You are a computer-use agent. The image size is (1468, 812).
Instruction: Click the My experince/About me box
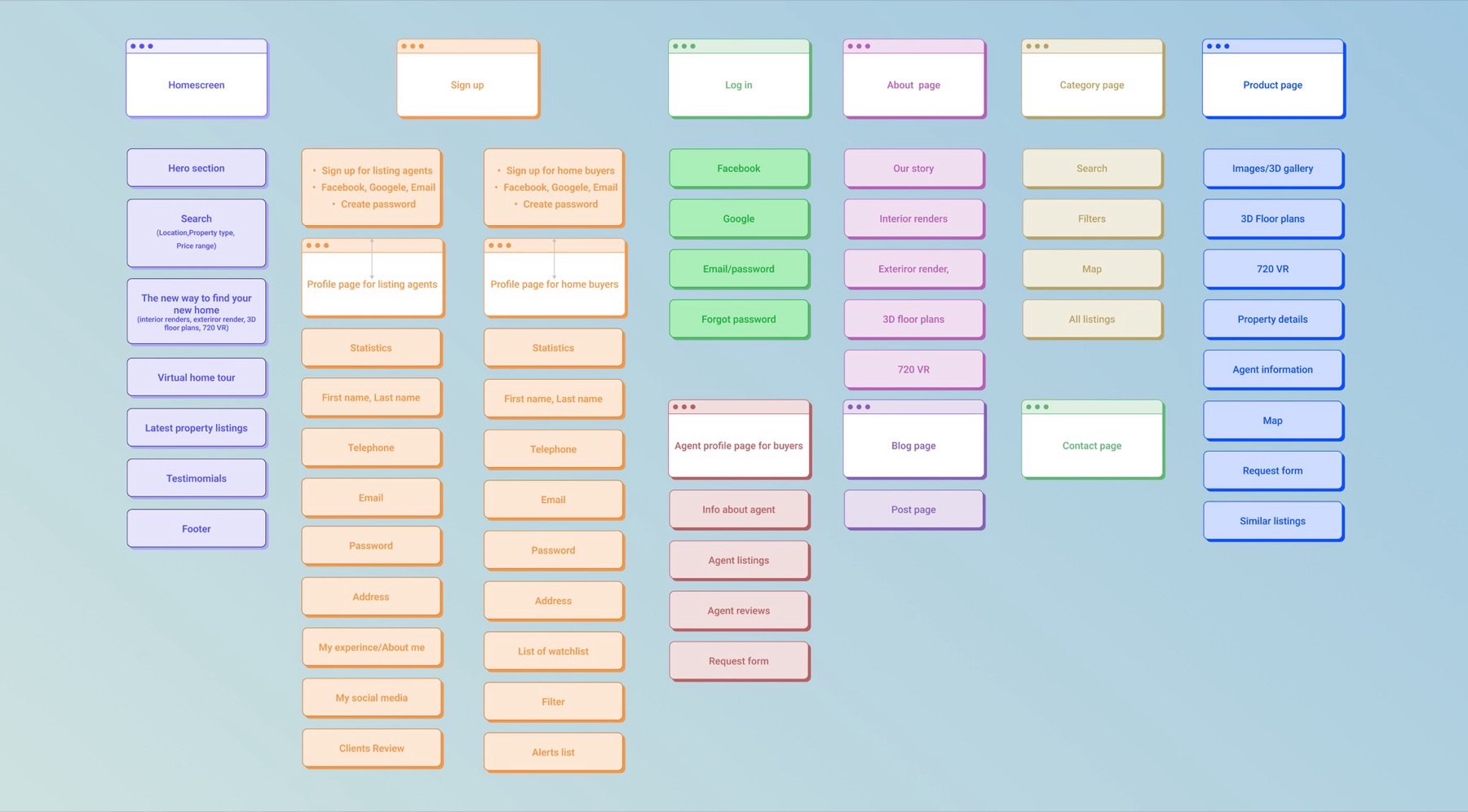coord(372,647)
